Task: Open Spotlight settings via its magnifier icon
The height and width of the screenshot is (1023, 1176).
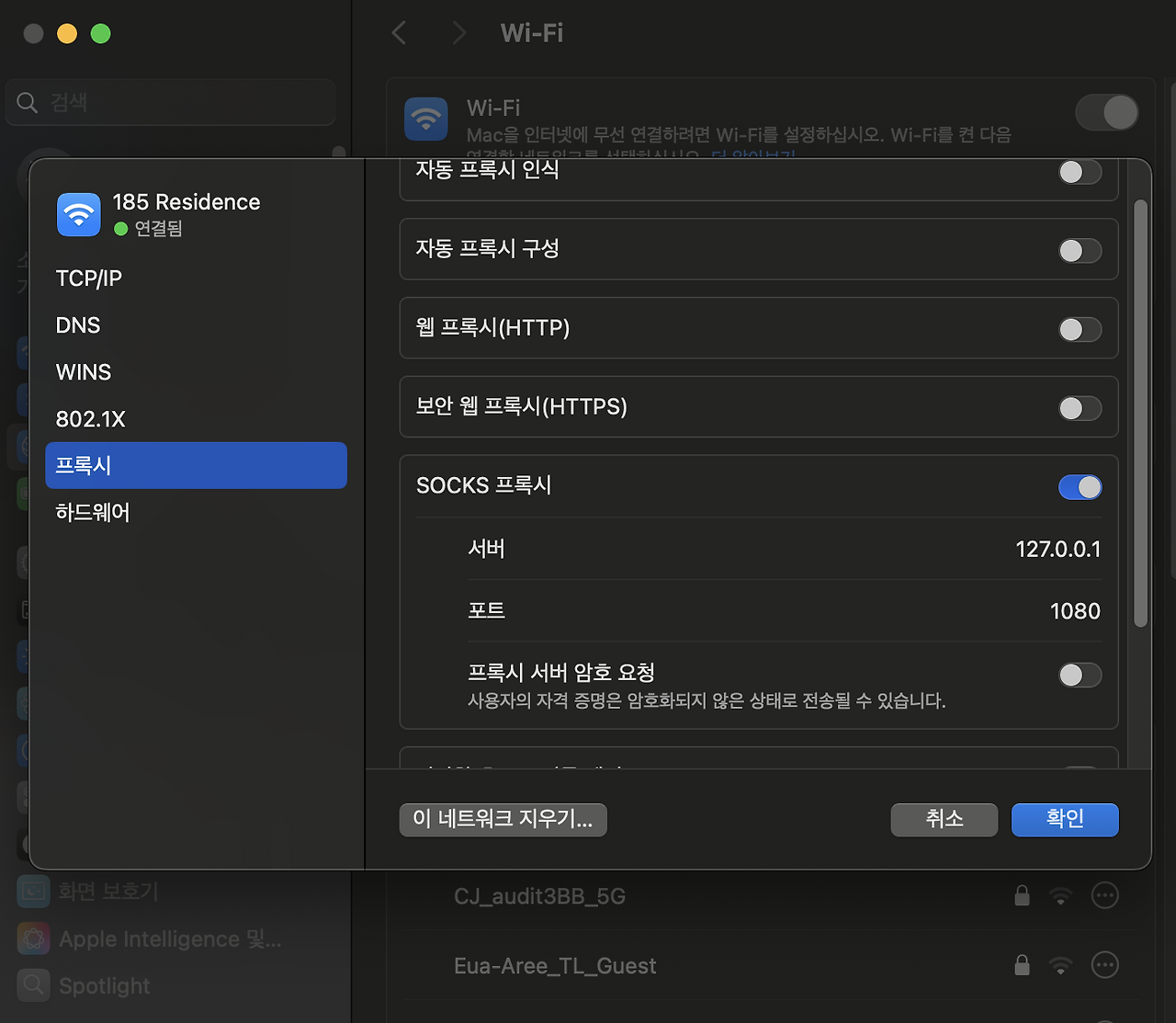Action: click(x=33, y=984)
